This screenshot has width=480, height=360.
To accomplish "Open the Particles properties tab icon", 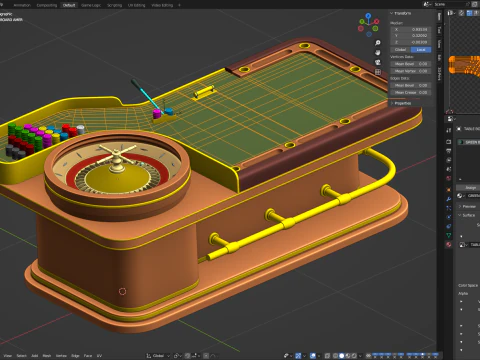I will [x=449, y=208].
